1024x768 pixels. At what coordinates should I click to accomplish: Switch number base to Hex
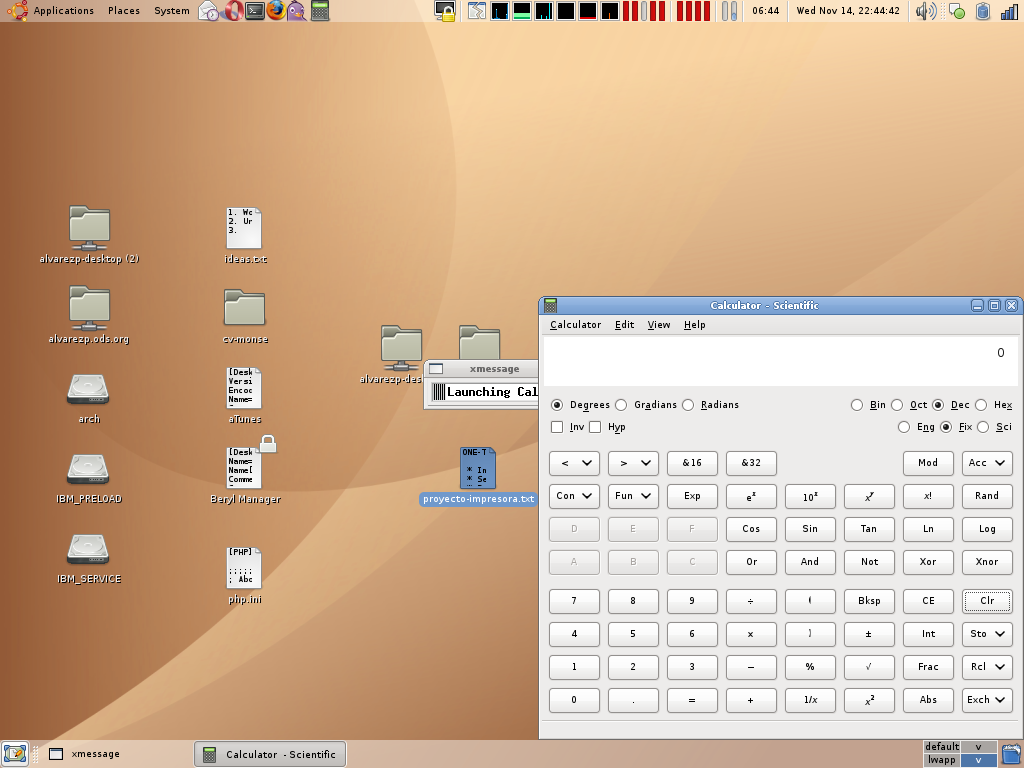pos(981,405)
